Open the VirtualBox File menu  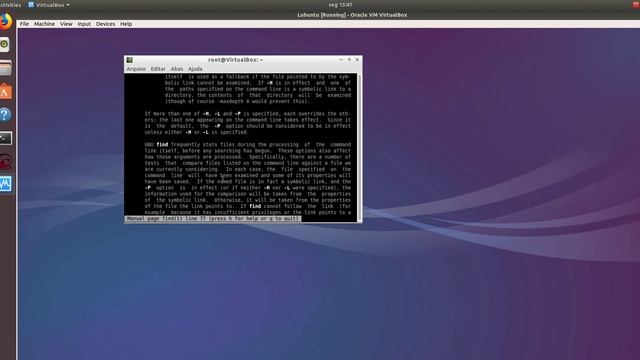click(24, 24)
